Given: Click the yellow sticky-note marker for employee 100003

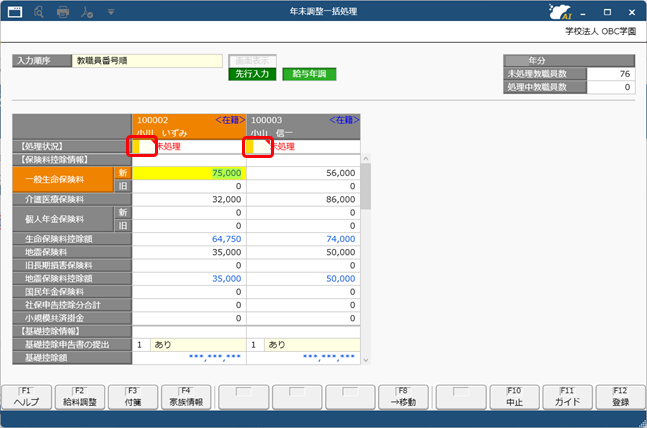Looking at the screenshot, I should pos(254,146).
